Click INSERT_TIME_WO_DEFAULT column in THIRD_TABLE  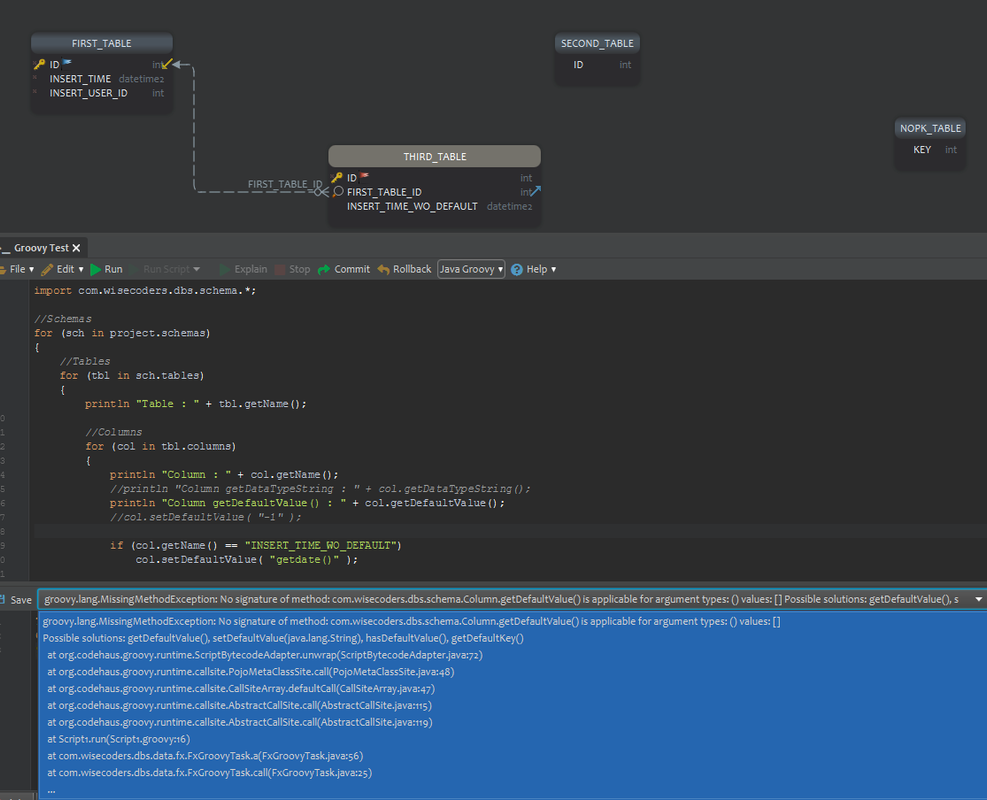(x=412, y=206)
